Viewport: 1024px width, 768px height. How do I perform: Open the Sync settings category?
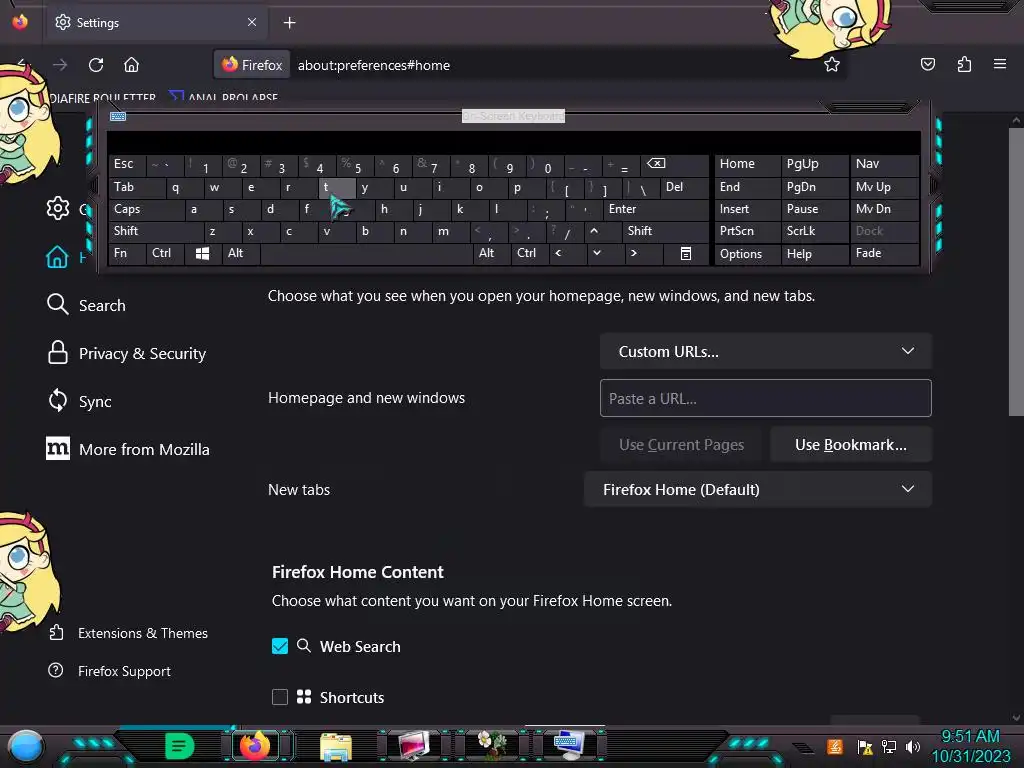(x=79, y=401)
